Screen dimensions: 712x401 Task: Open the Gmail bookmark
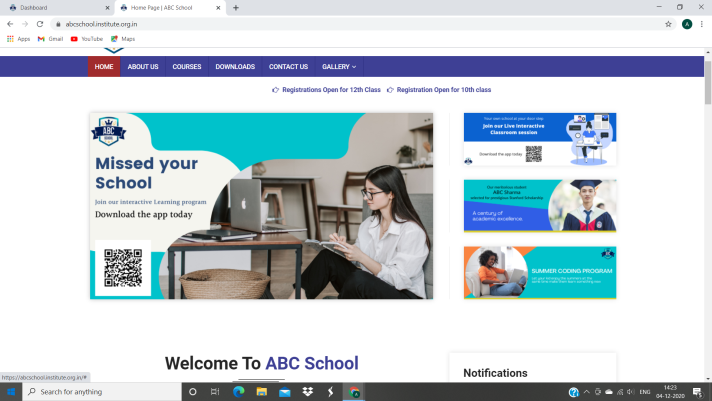click(50, 39)
